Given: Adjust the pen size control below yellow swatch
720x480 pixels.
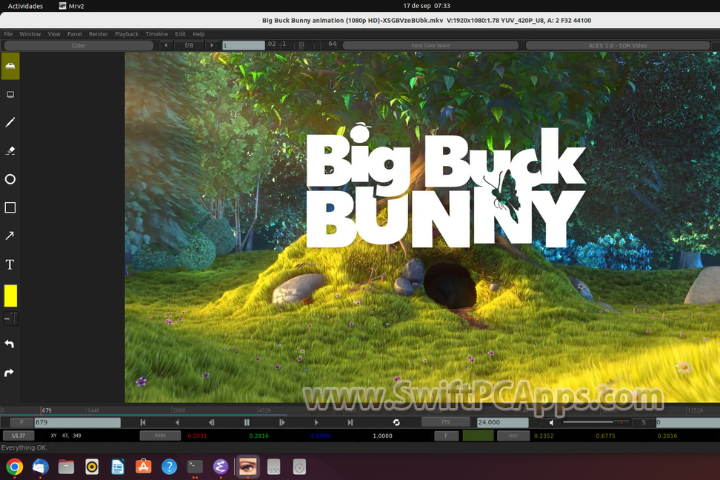Looking at the screenshot, I should click(x=11, y=318).
